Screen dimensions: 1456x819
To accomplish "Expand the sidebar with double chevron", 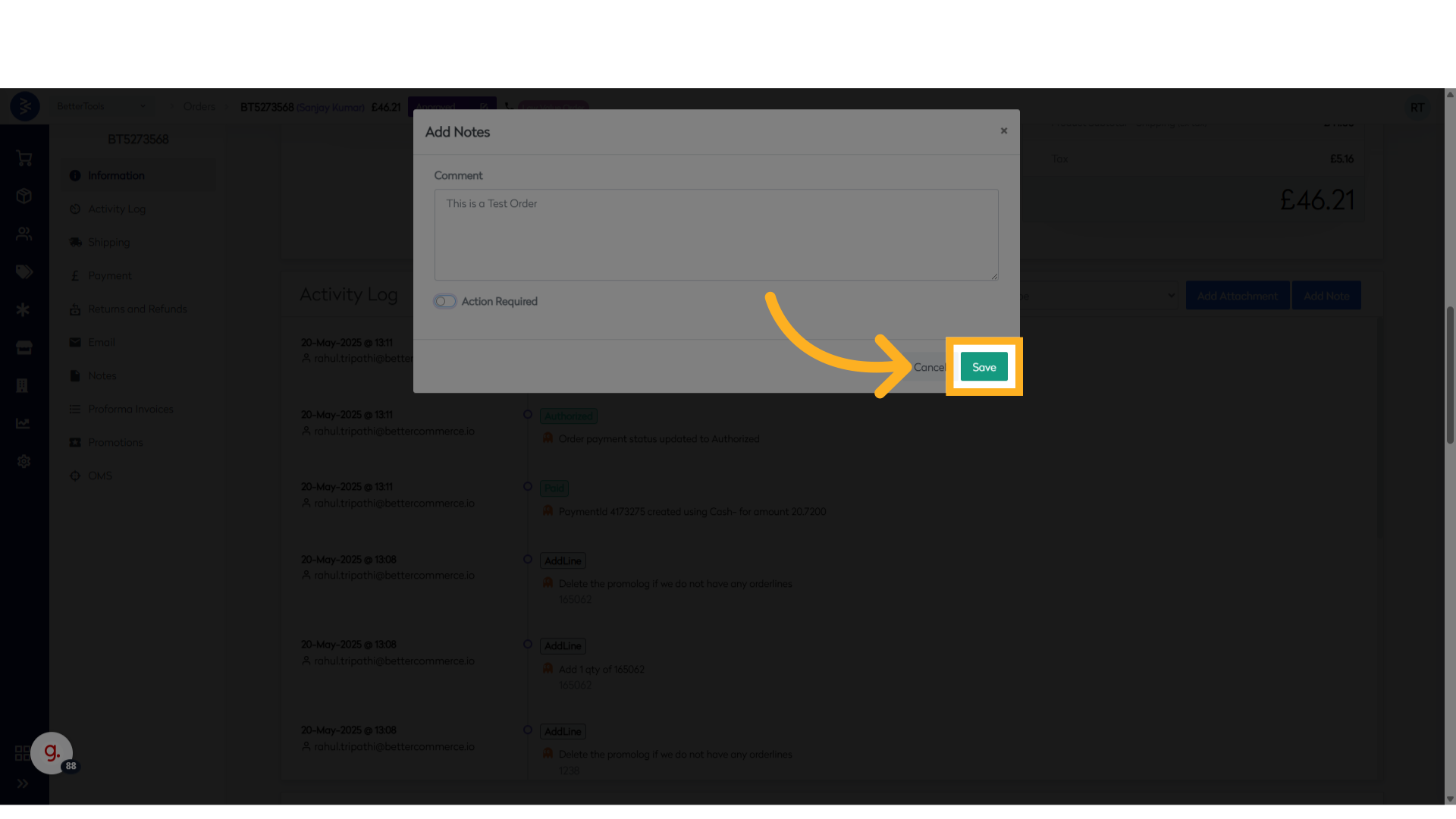I will pyautogui.click(x=23, y=783).
